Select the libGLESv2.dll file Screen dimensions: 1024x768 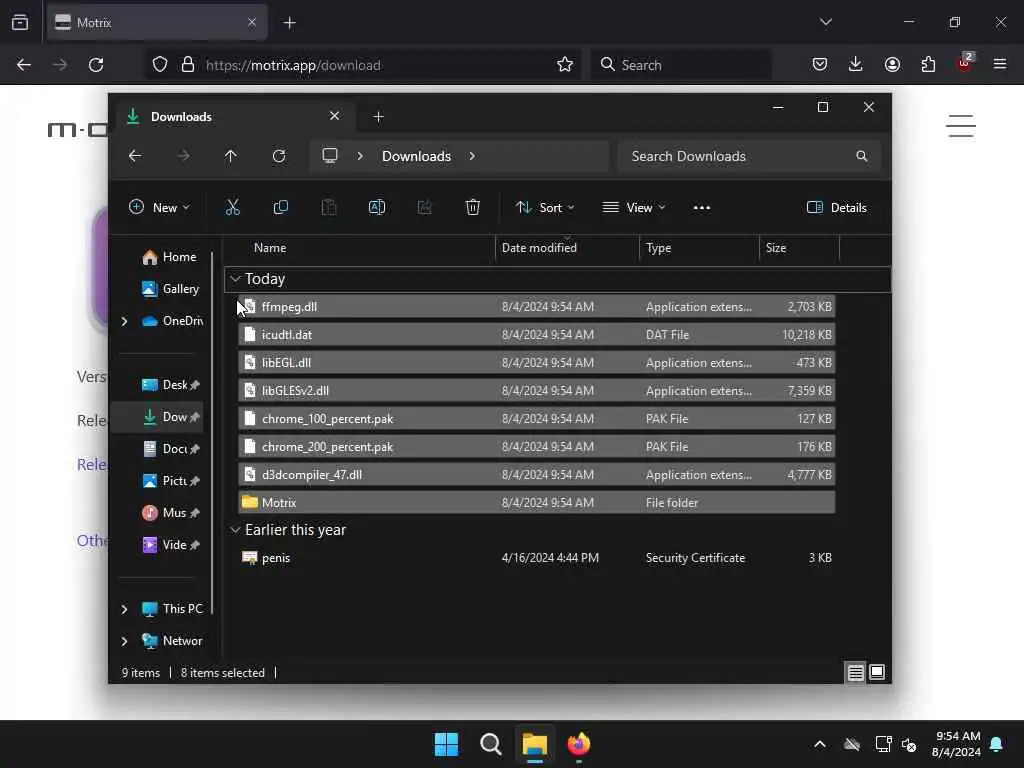[x=536, y=391]
